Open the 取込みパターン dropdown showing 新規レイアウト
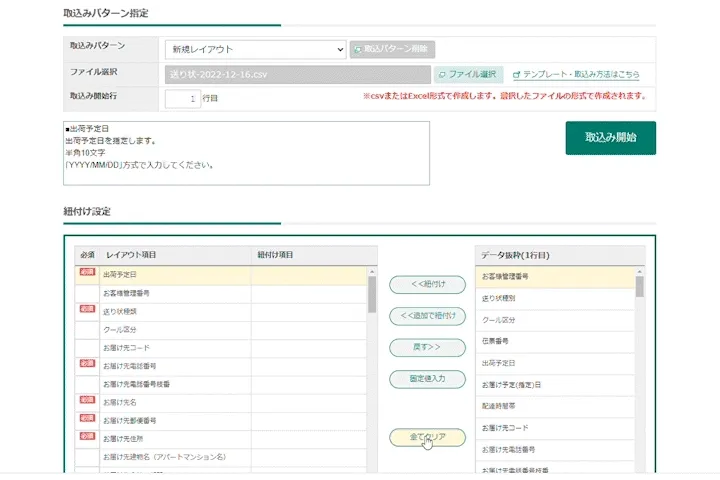 (255, 49)
